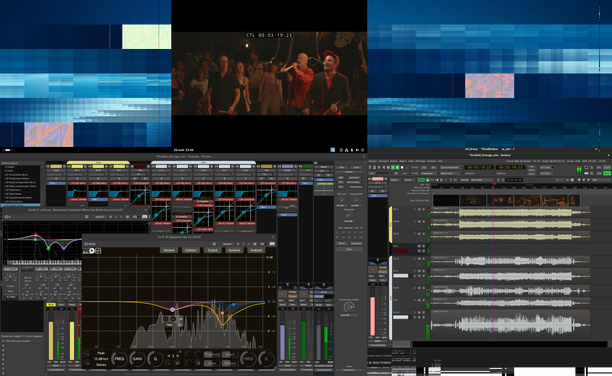Image resolution: width=612 pixels, height=376 pixels.
Task: Open the Région menu in the Ardour editor
Action: point(403,161)
